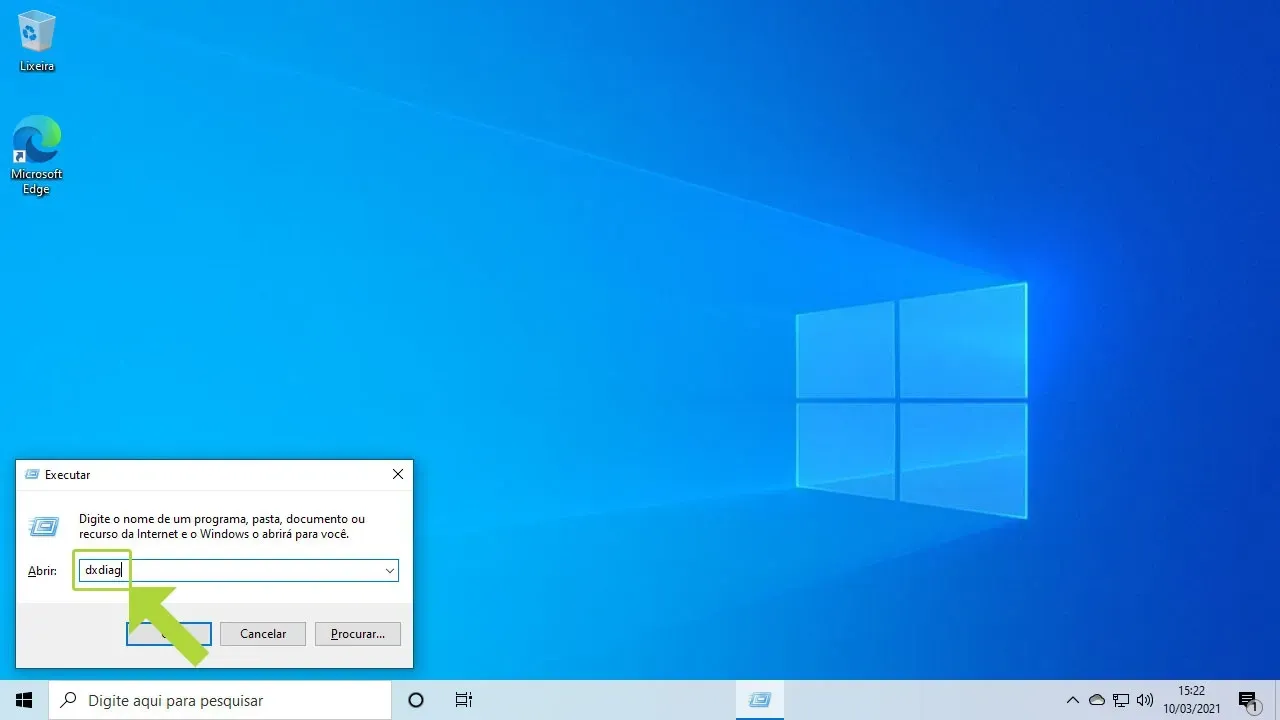
Task: Show hidden tray icons with the chevron
Action: [x=1073, y=700]
